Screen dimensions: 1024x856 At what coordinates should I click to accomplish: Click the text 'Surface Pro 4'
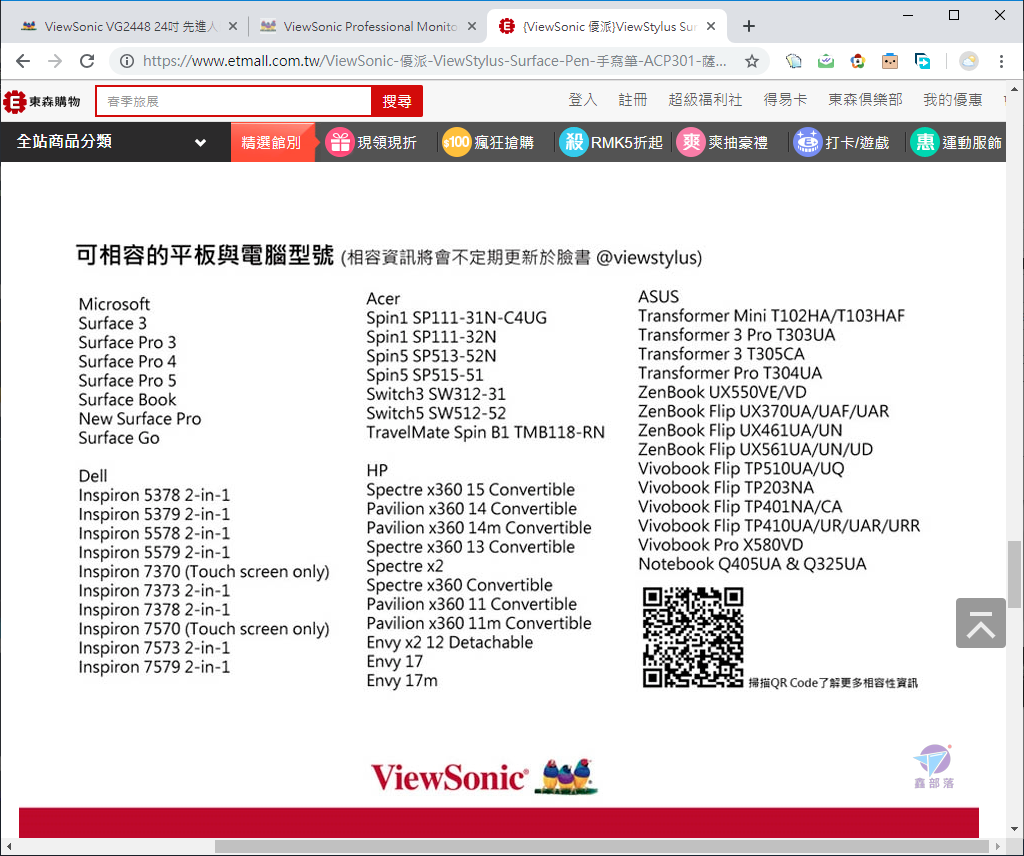[127, 361]
